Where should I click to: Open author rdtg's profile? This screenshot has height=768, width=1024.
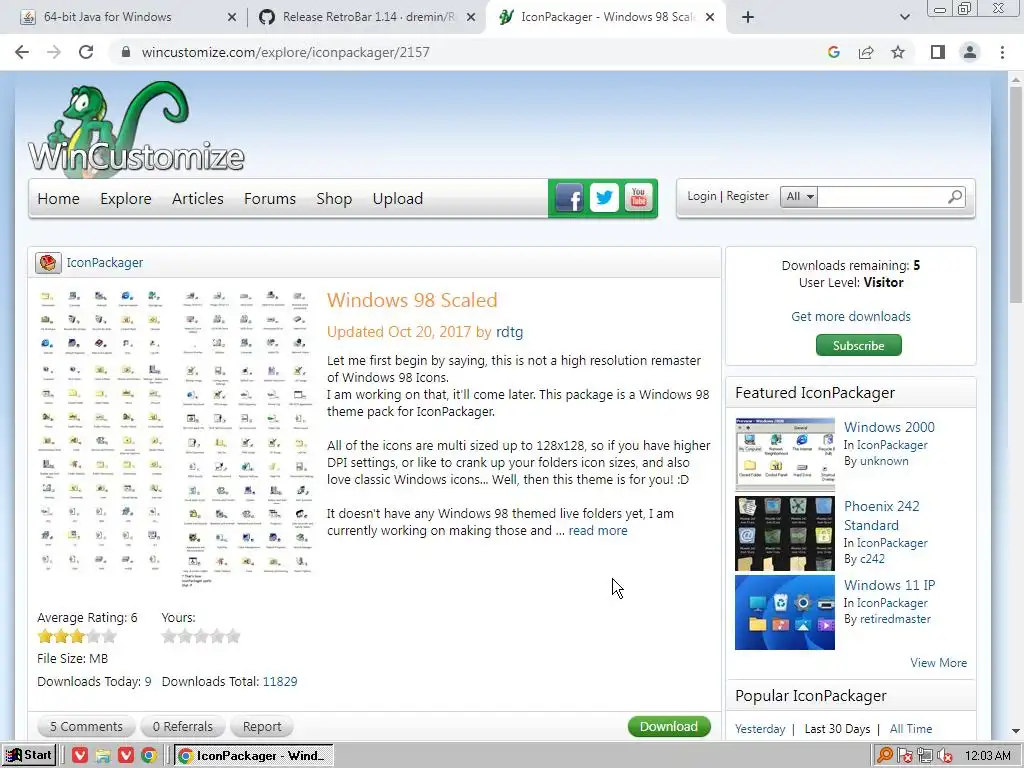point(509,332)
